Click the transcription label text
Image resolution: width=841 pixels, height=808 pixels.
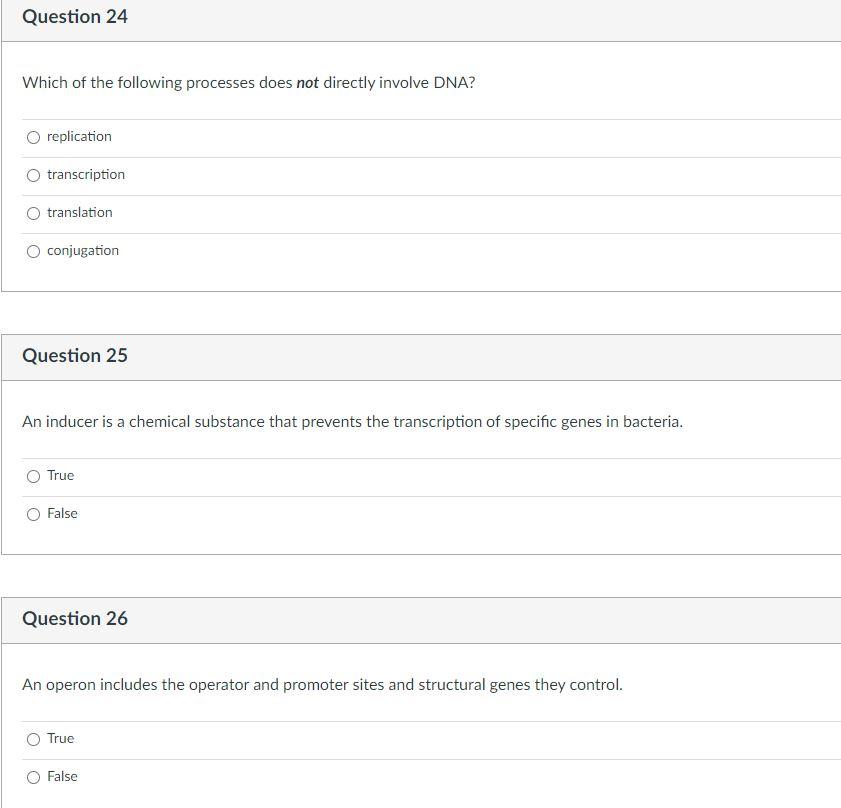tap(85, 174)
